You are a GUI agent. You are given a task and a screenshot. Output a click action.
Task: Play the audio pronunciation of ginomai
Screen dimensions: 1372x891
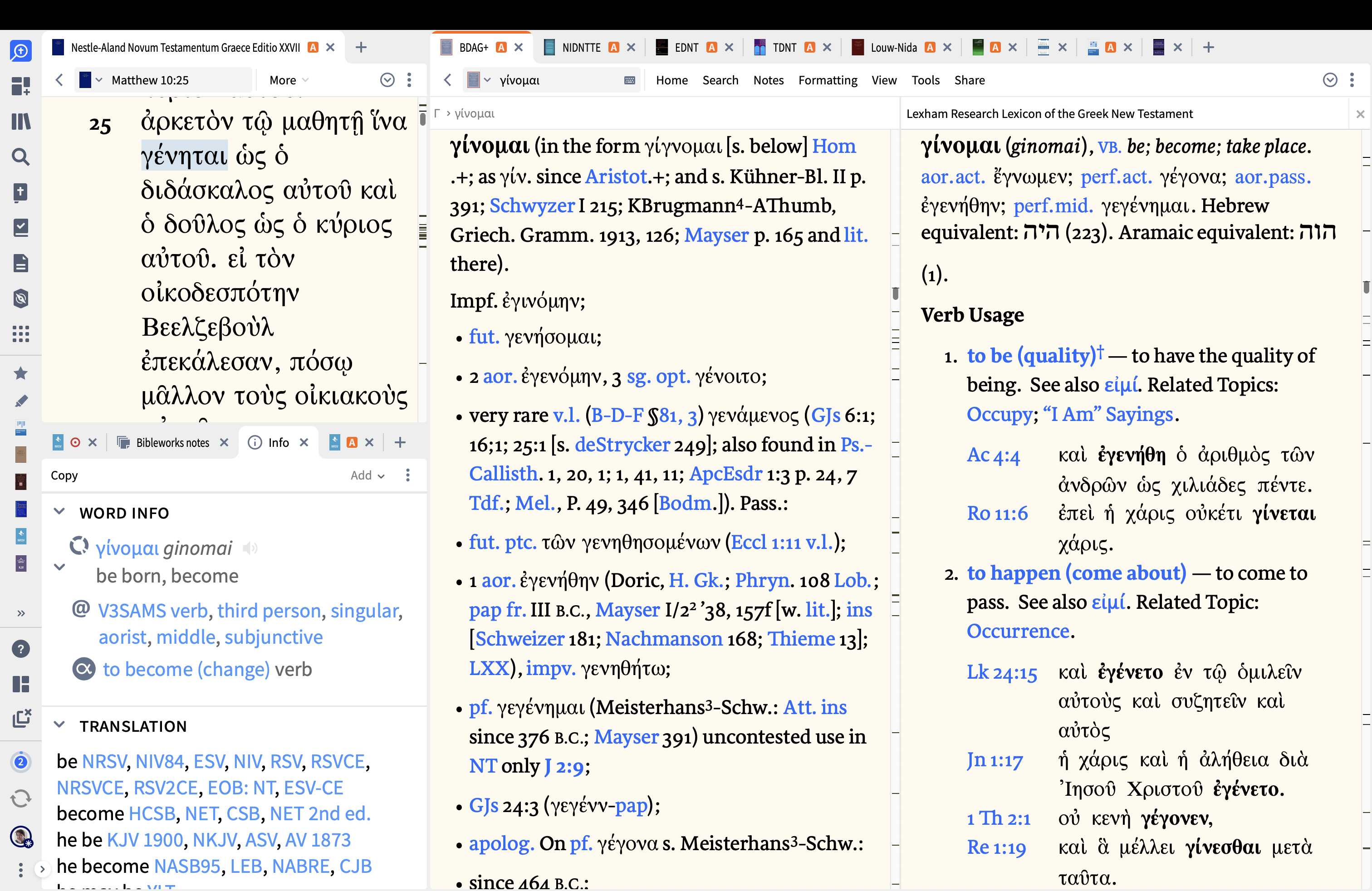tap(250, 548)
